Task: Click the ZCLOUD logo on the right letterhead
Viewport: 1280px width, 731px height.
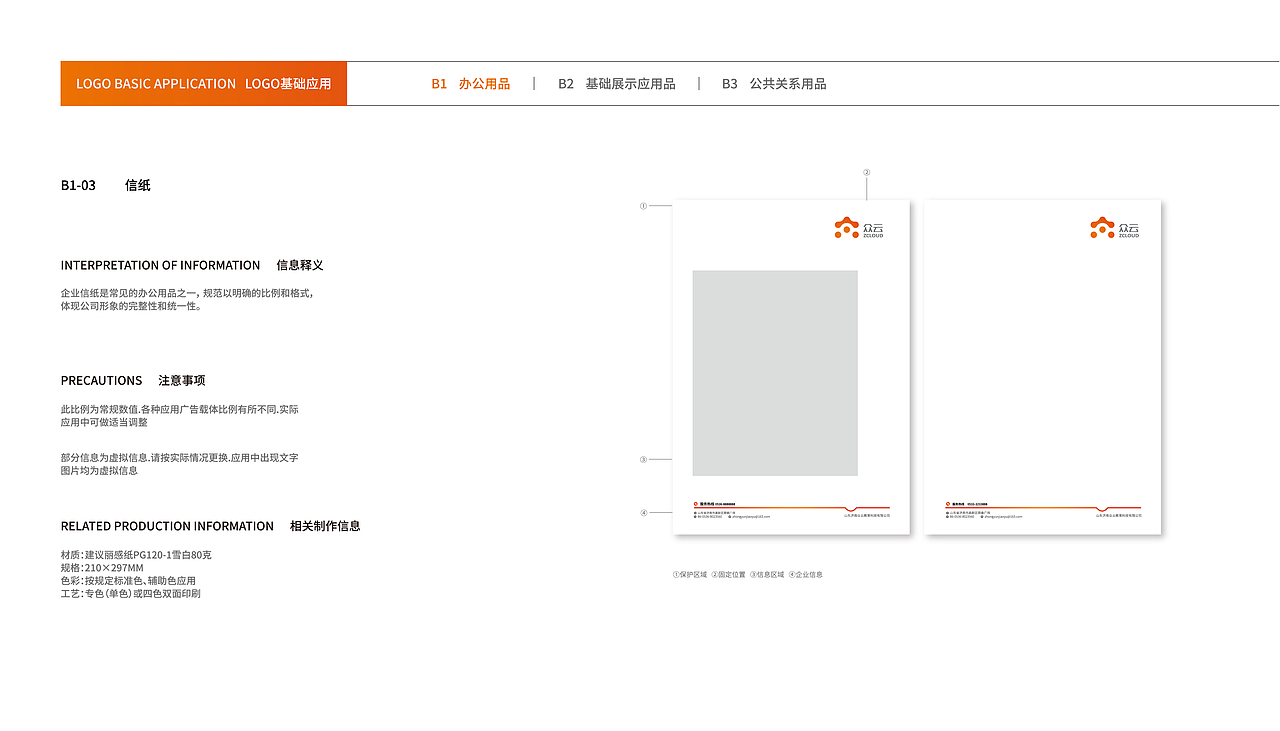Action: [x=1114, y=228]
